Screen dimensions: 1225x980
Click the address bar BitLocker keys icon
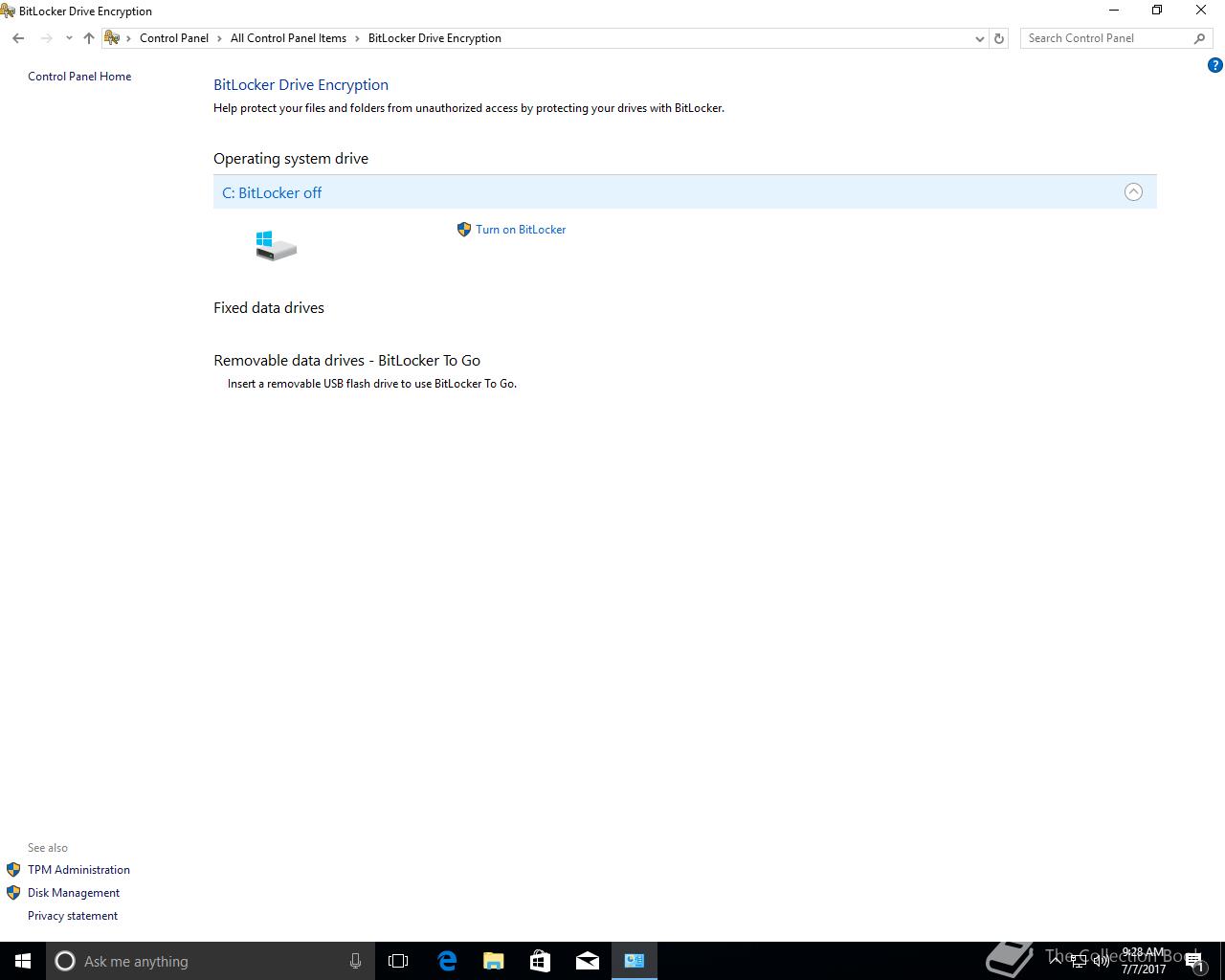click(112, 38)
